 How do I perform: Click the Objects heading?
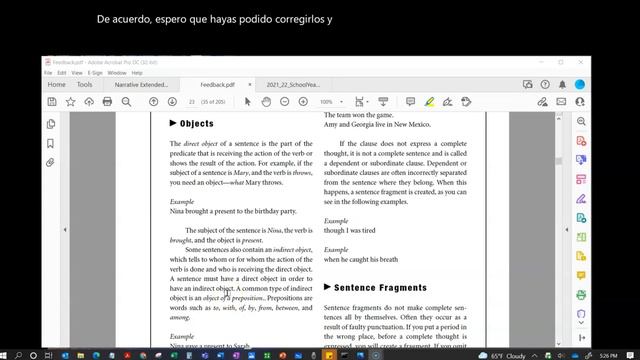coord(196,124)
